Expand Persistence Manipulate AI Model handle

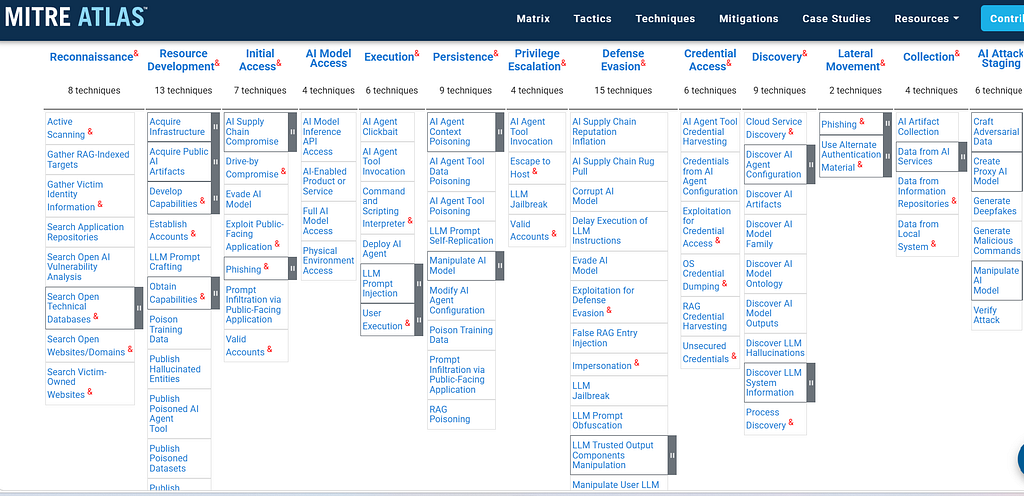pyautogui.click(x=500, y=266)
